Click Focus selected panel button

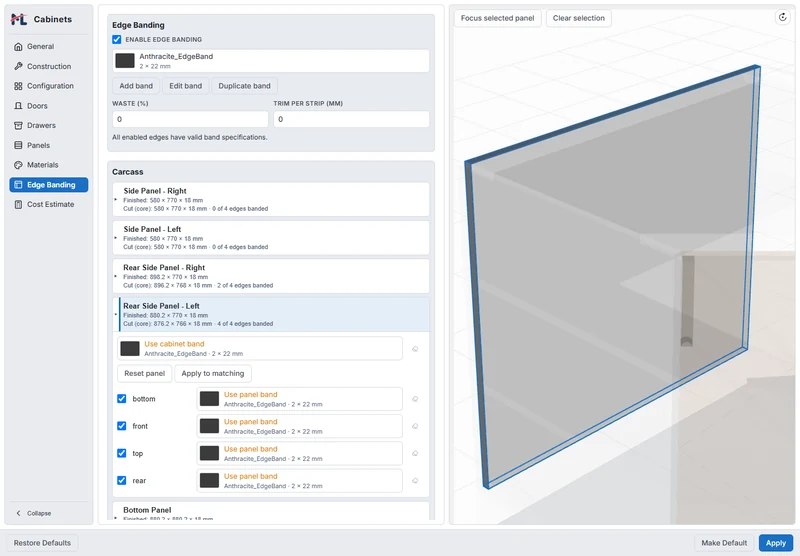[497, 18]
